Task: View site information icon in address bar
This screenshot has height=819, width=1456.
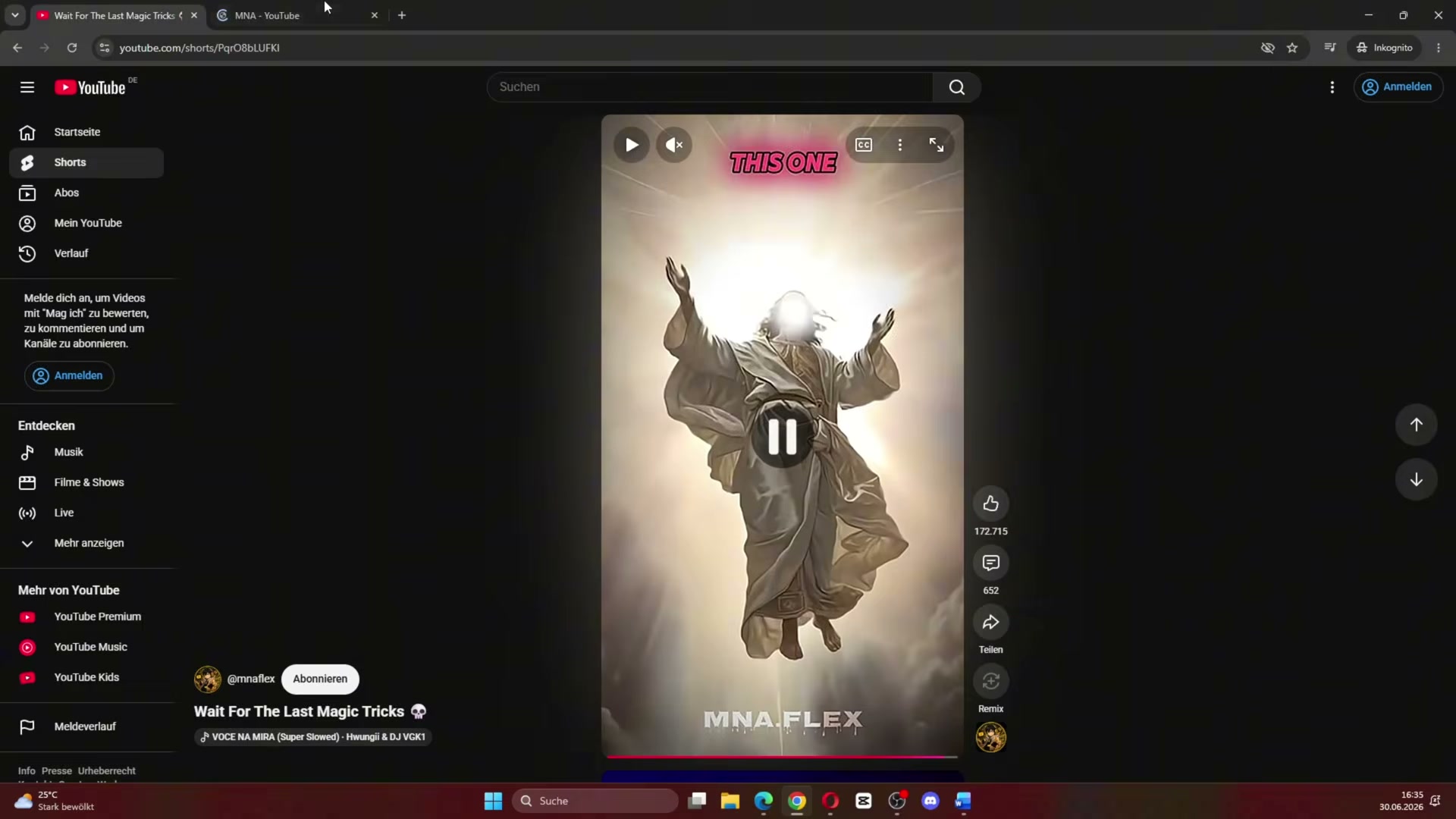Action: coord(105,48)
